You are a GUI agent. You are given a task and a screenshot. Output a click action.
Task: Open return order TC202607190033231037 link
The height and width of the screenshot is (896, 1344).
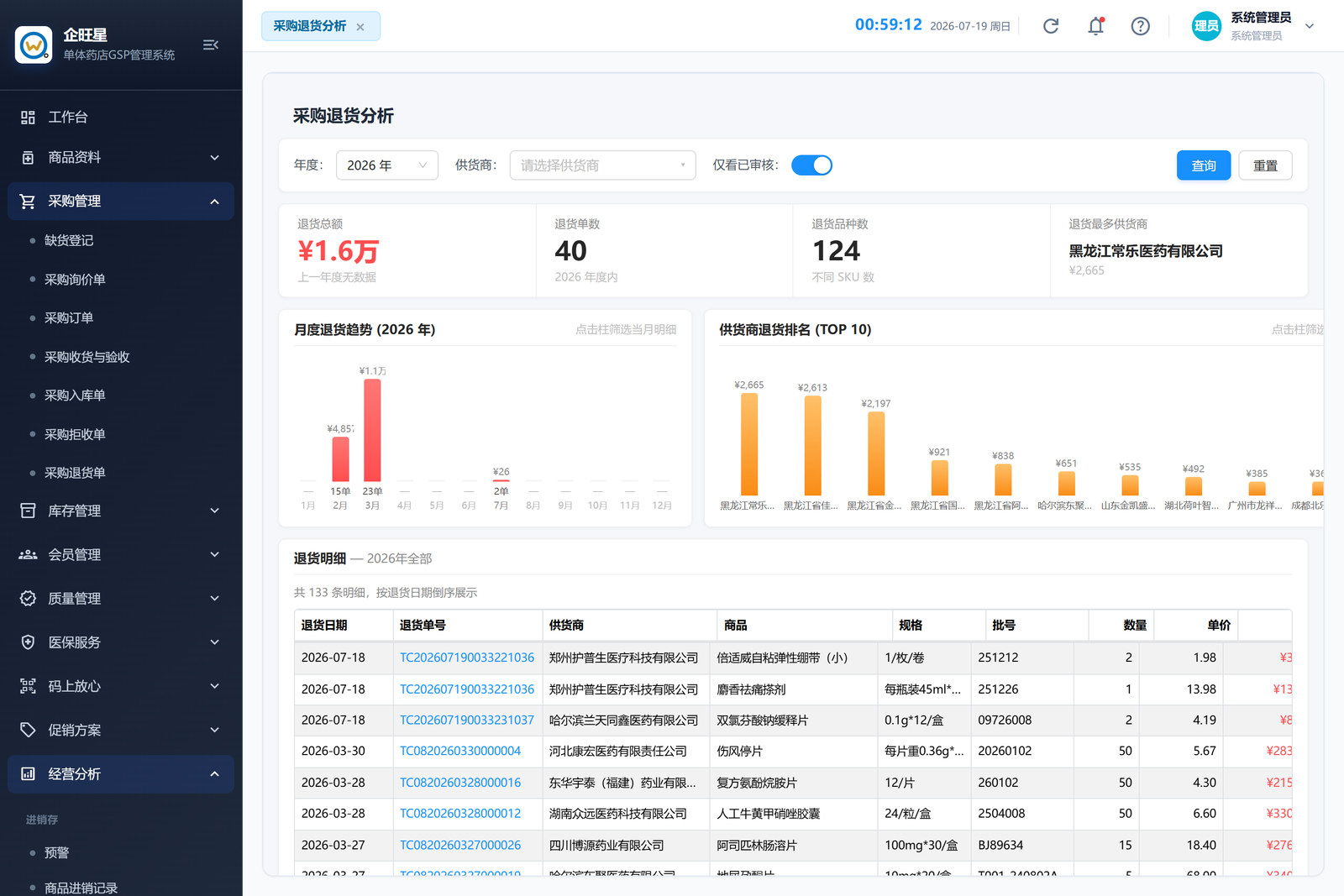click(x=467, y=720)
